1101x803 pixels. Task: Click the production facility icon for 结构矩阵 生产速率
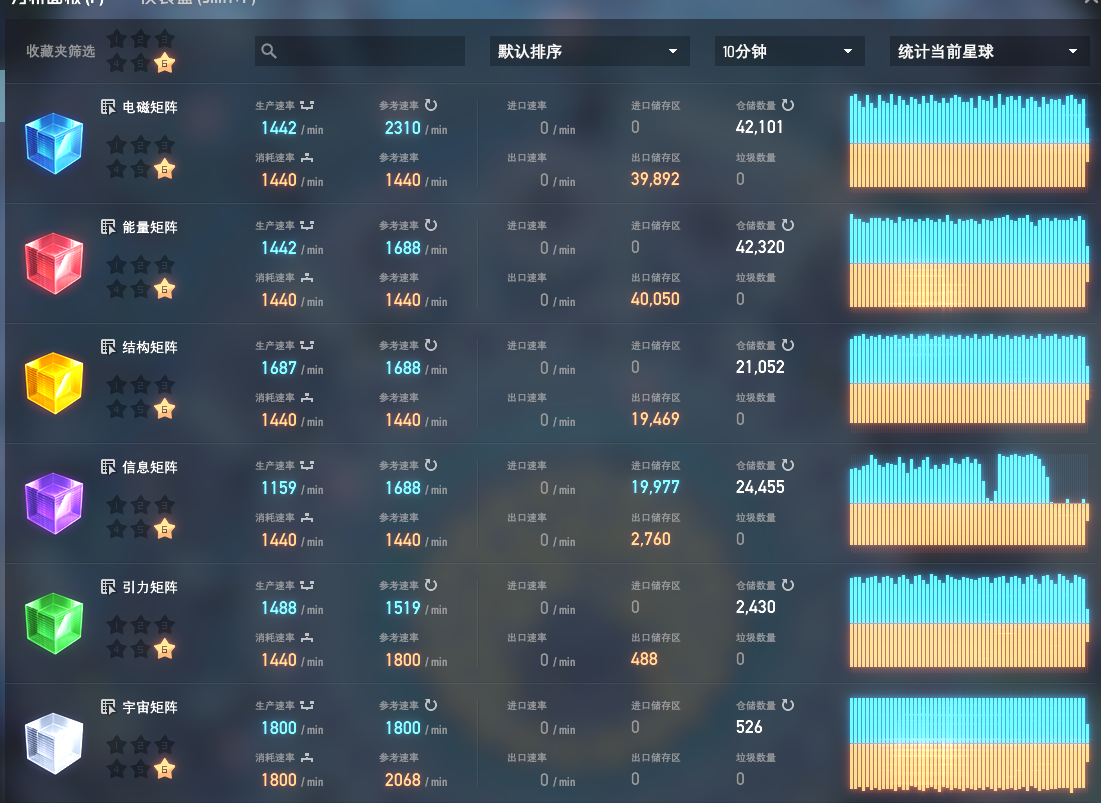[307, 345]
